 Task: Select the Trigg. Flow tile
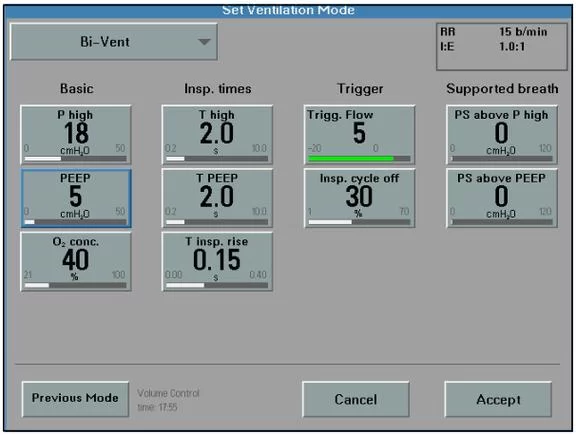[359, 134]
